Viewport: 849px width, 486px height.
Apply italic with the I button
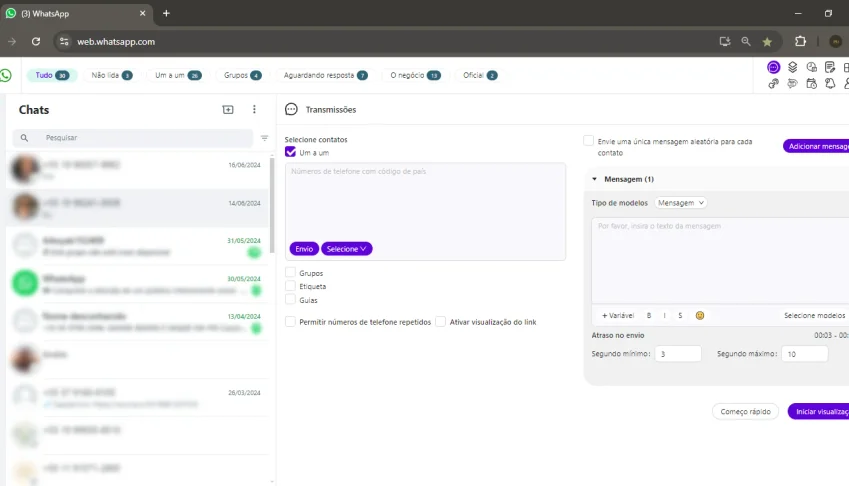tap(664, 316)
